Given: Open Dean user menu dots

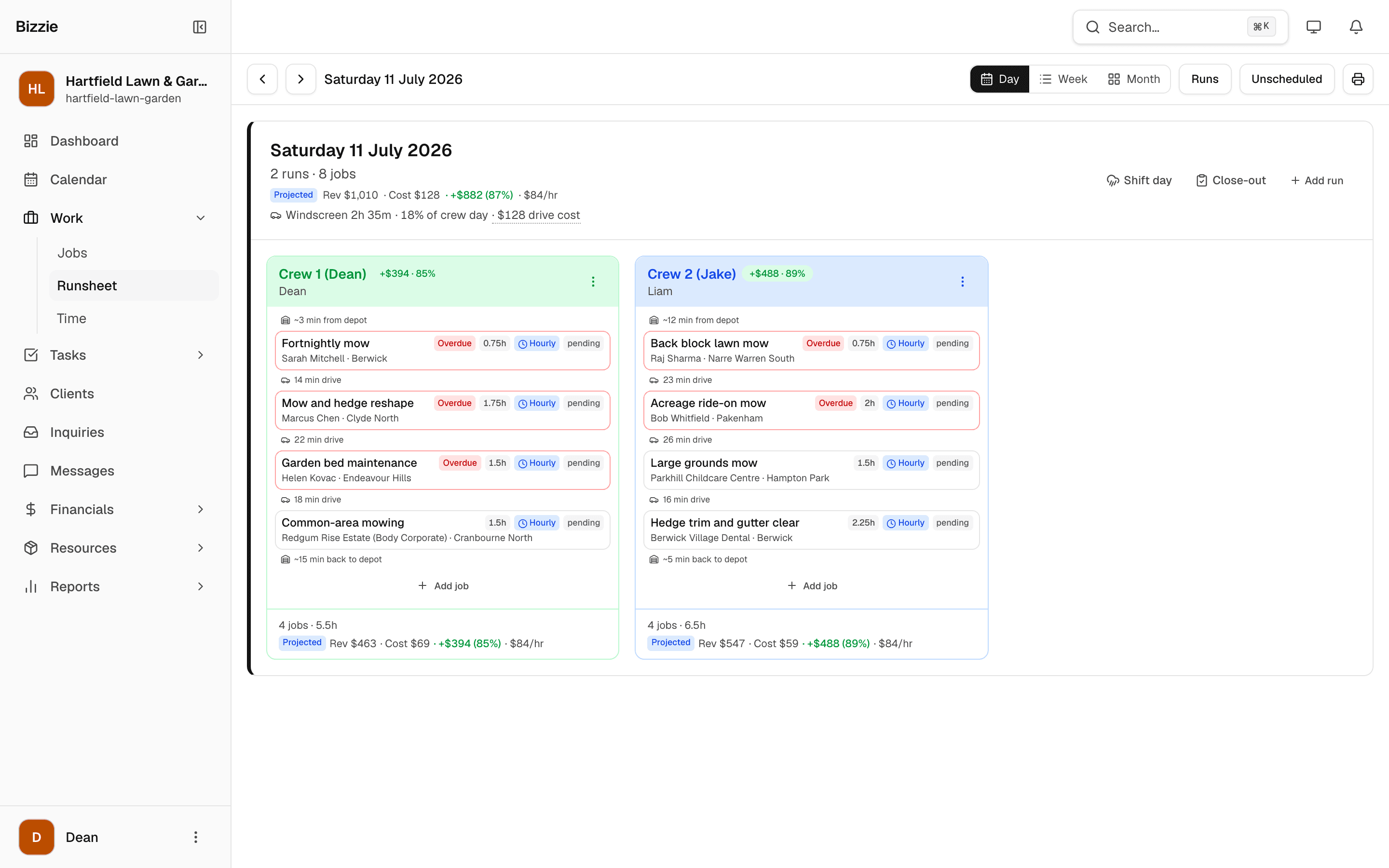Looking at the screenshot, I should (x=196, y=837).
